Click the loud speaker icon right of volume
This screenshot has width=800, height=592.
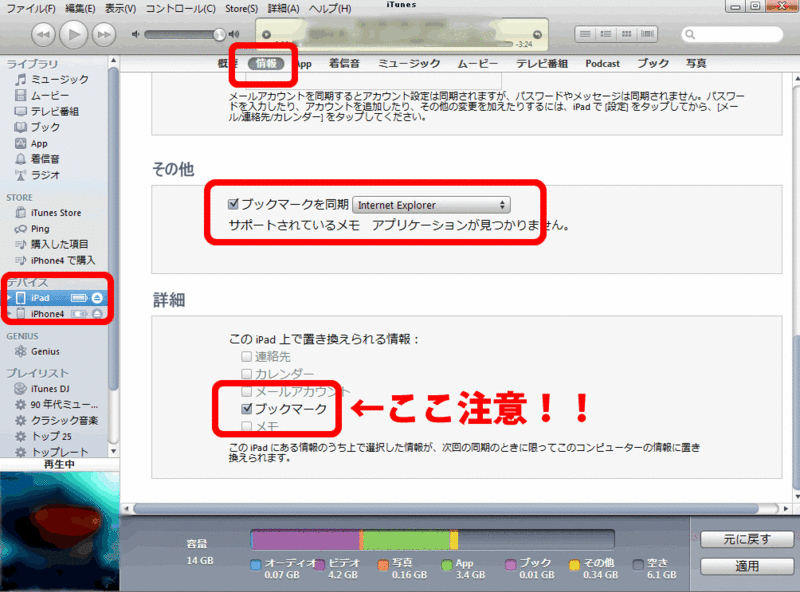[x=234, y=34]
